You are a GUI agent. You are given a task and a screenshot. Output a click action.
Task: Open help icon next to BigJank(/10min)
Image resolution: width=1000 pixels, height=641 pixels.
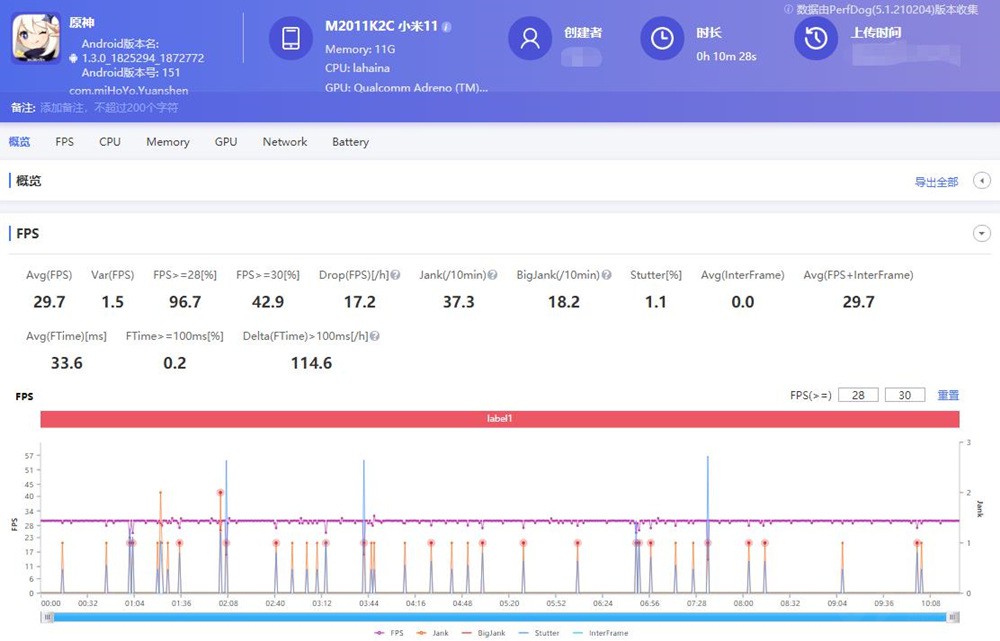[x=606, y=275]
